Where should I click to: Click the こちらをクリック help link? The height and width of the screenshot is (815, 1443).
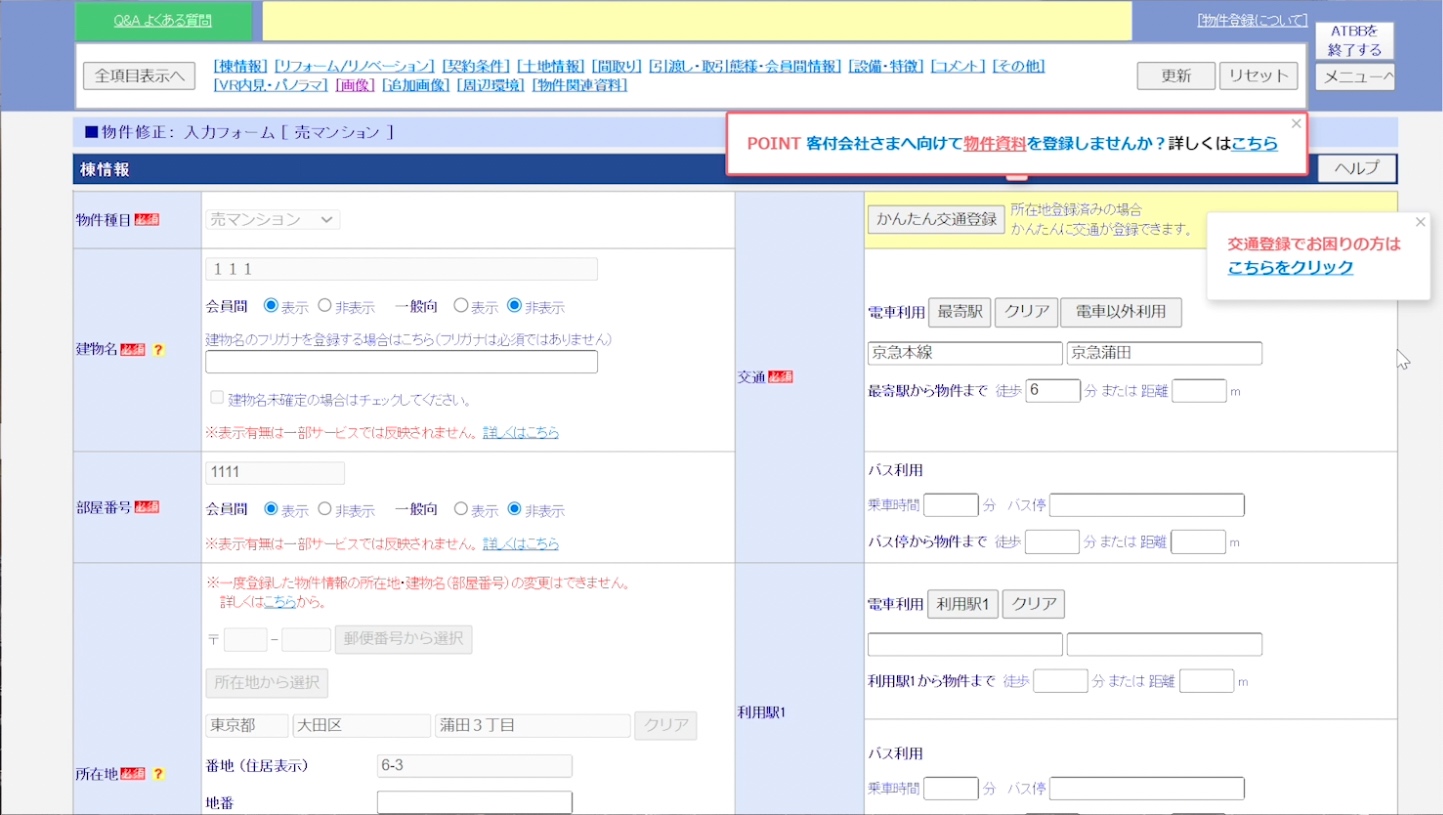pyautogui.click(x=1290, y=267)
